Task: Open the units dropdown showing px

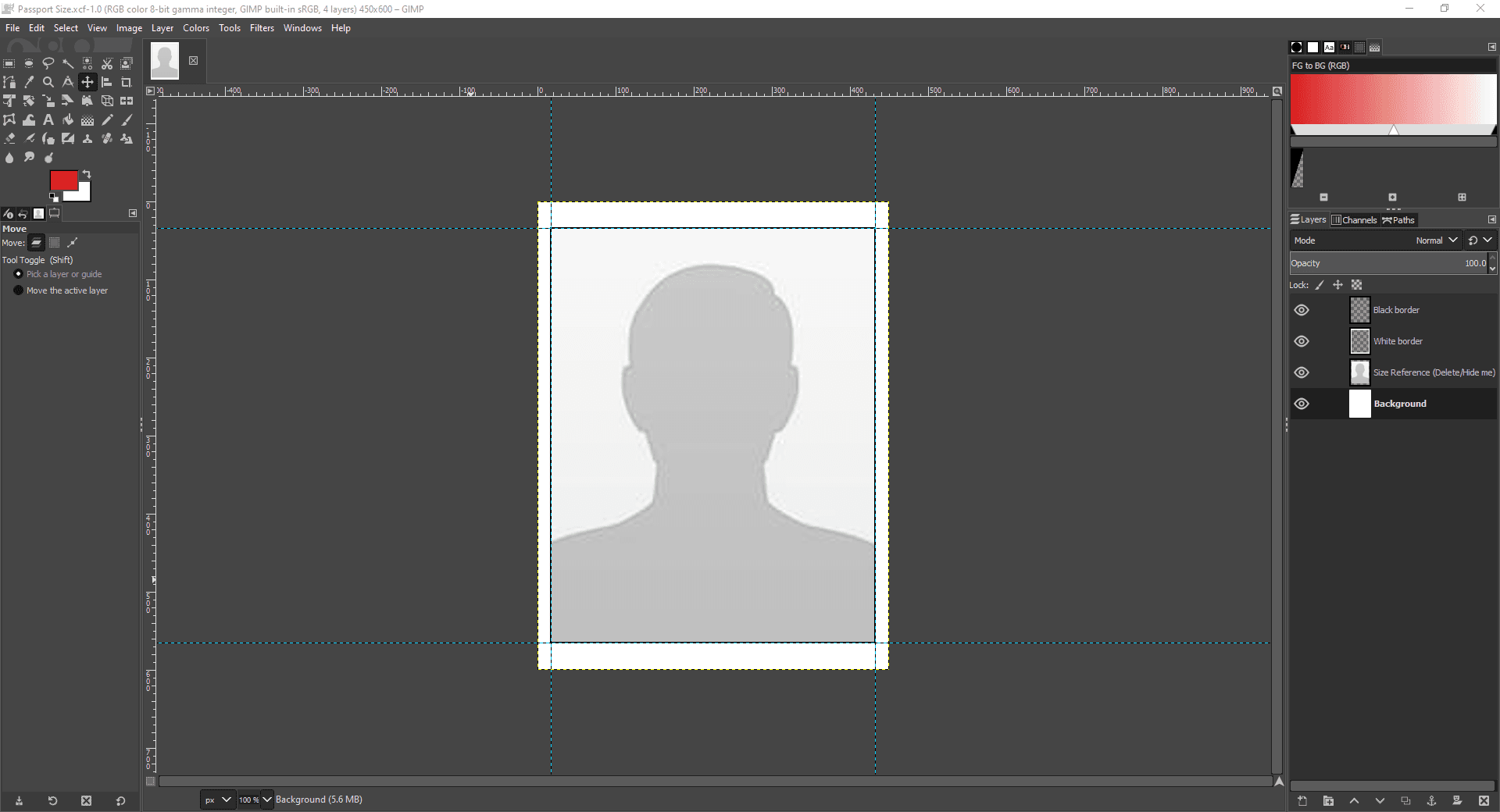Action: pyautogui.click(x=217, y=800)
